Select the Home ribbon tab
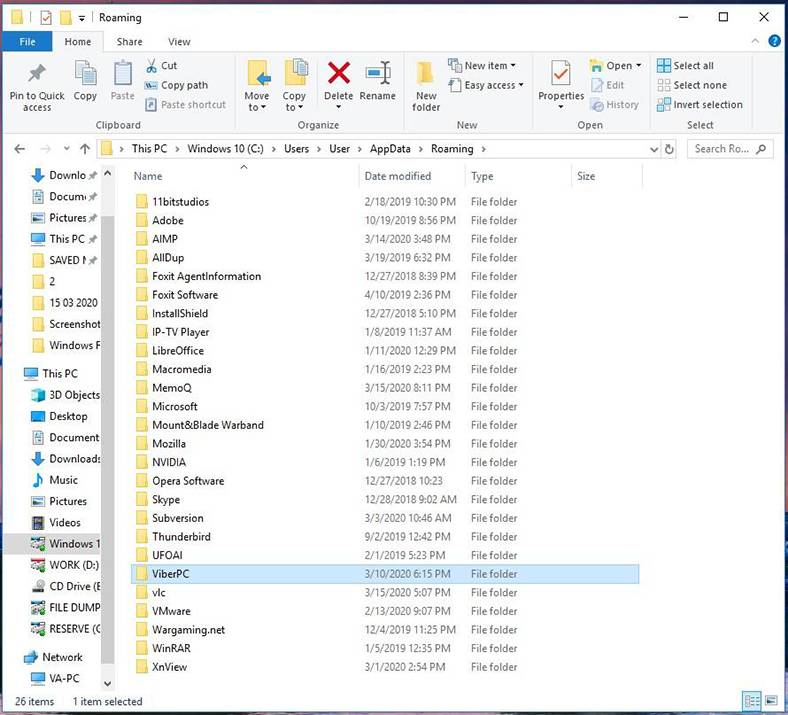 pyautogui.click(x=78, y=42)
